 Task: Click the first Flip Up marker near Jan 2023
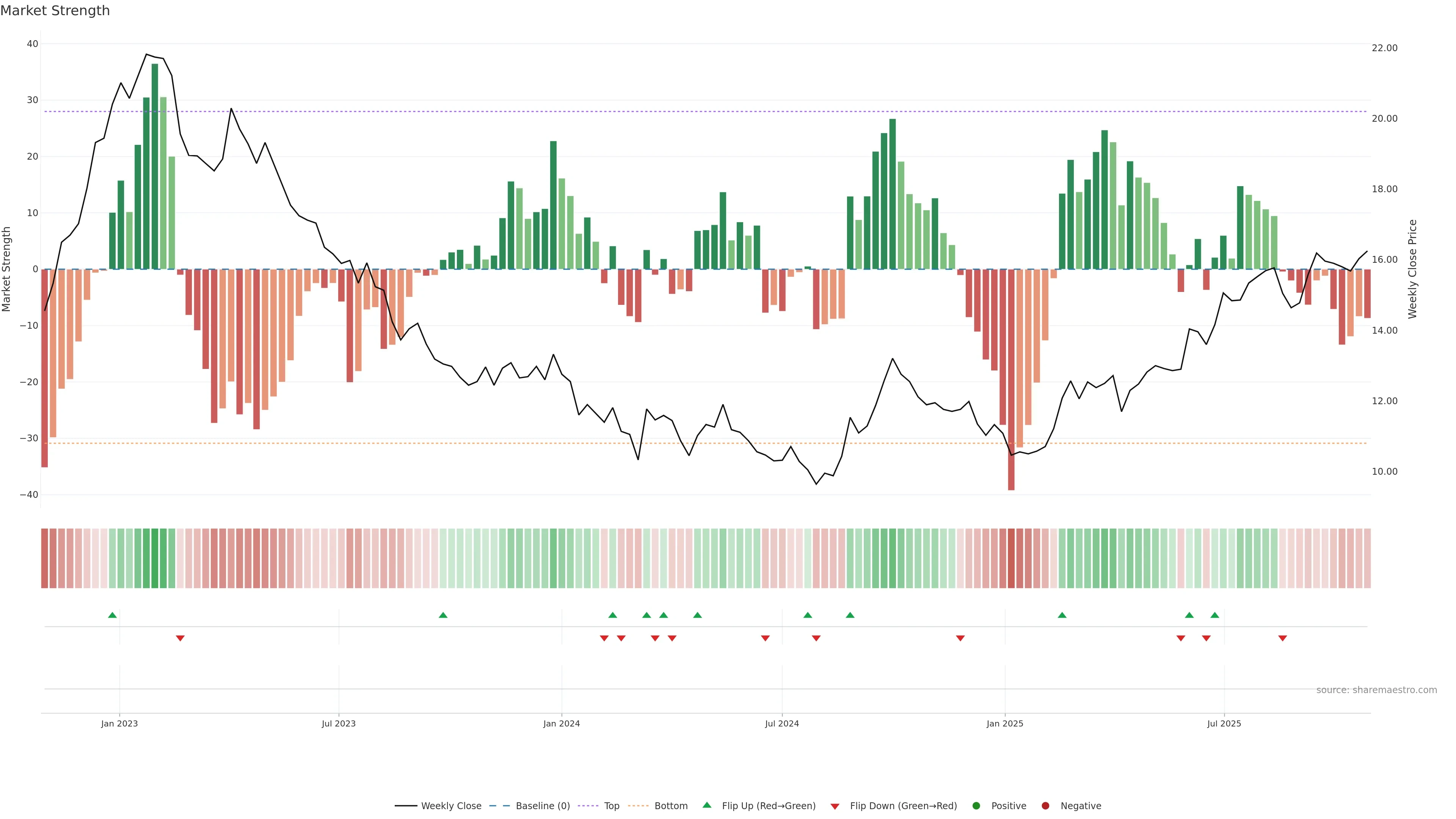pos(113,615)
